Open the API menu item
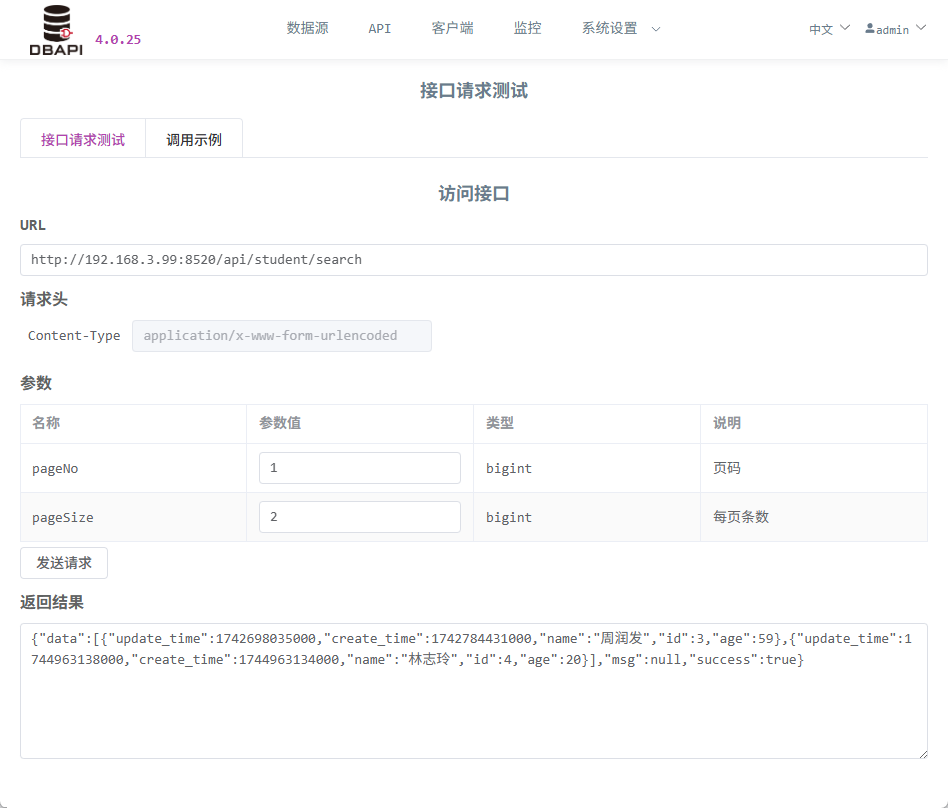 (380, 28)
